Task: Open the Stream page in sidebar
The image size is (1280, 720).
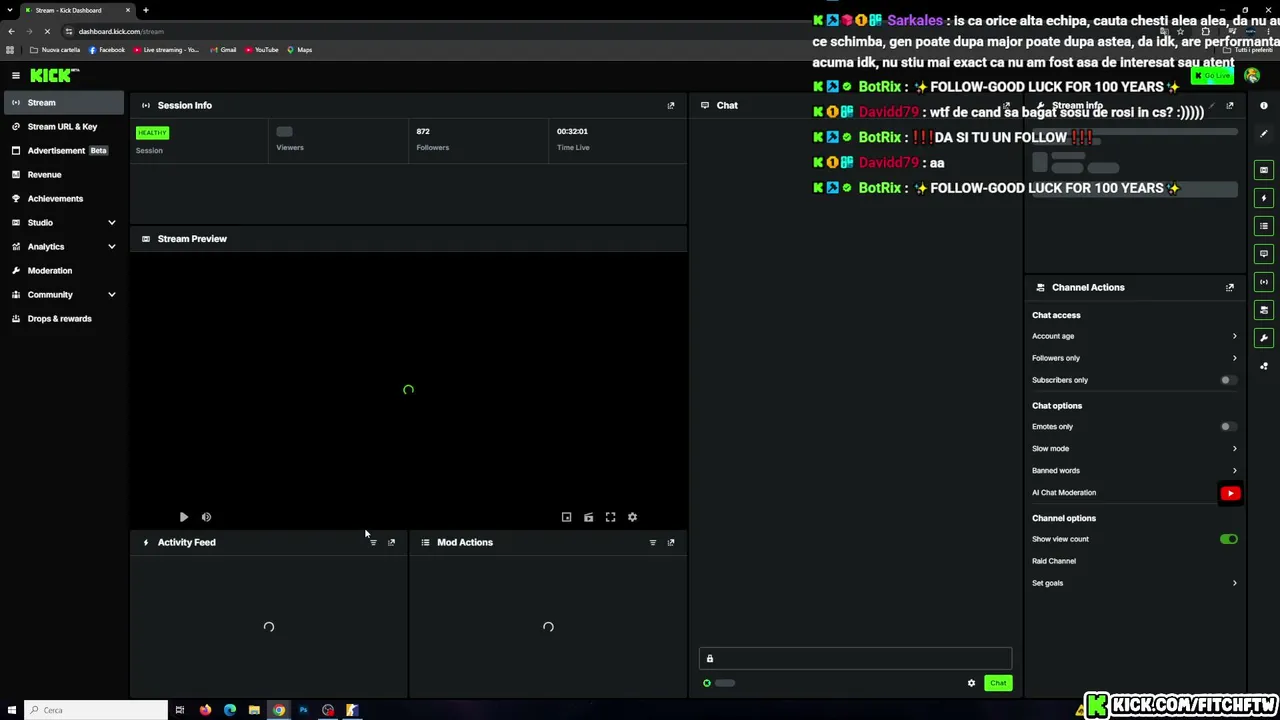Action: pos(64,102)
